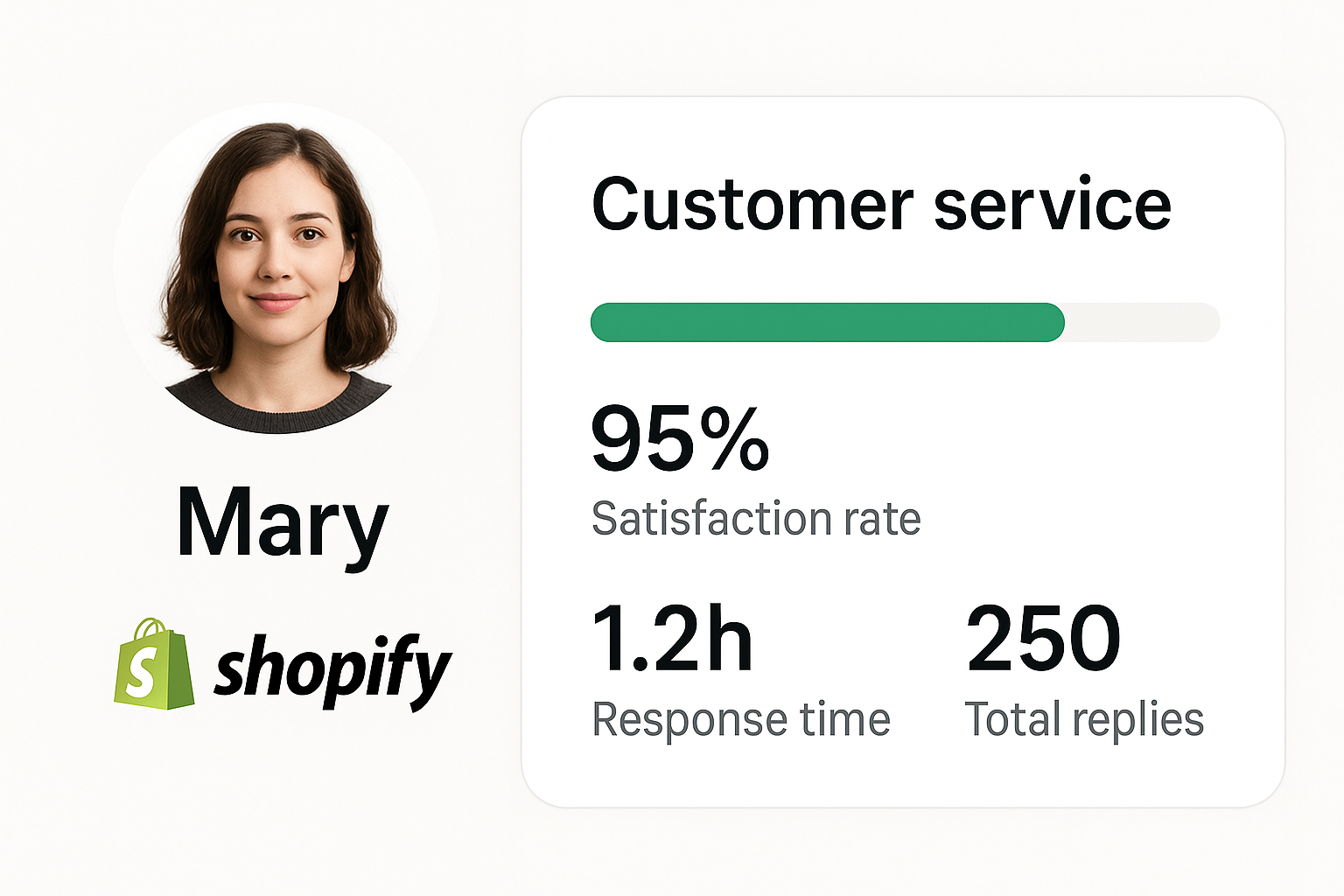Click the 1.2h response time value
The width and height of the screenshot is (1344, 896).
pos(672,639)
